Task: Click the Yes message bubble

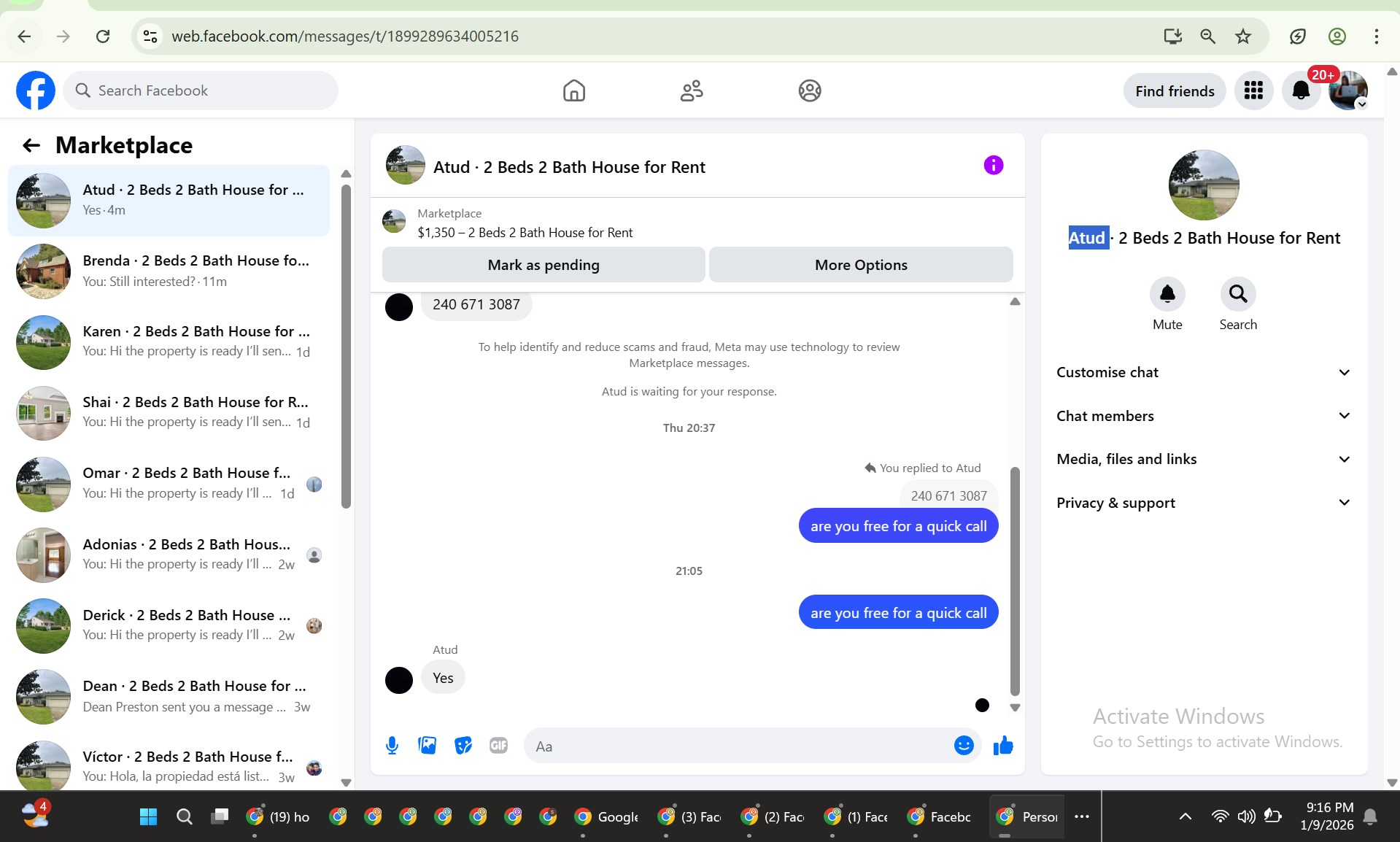Action: coord(443,678)
